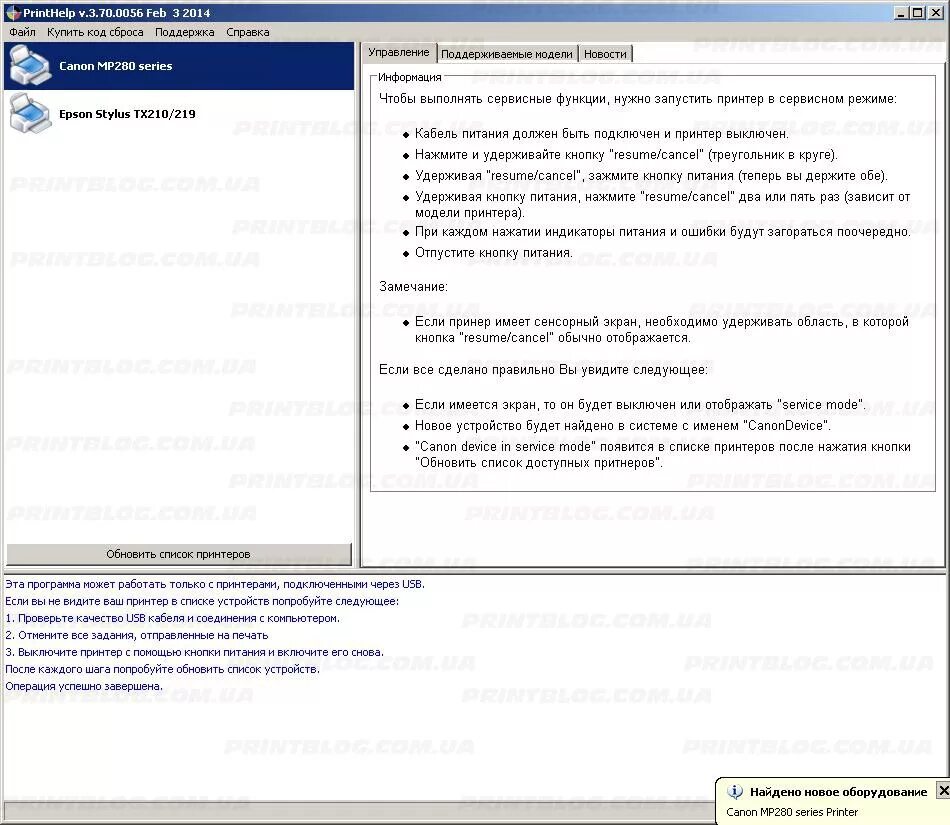Click the info icon in the new hardware balloon

tap(734, 791)
